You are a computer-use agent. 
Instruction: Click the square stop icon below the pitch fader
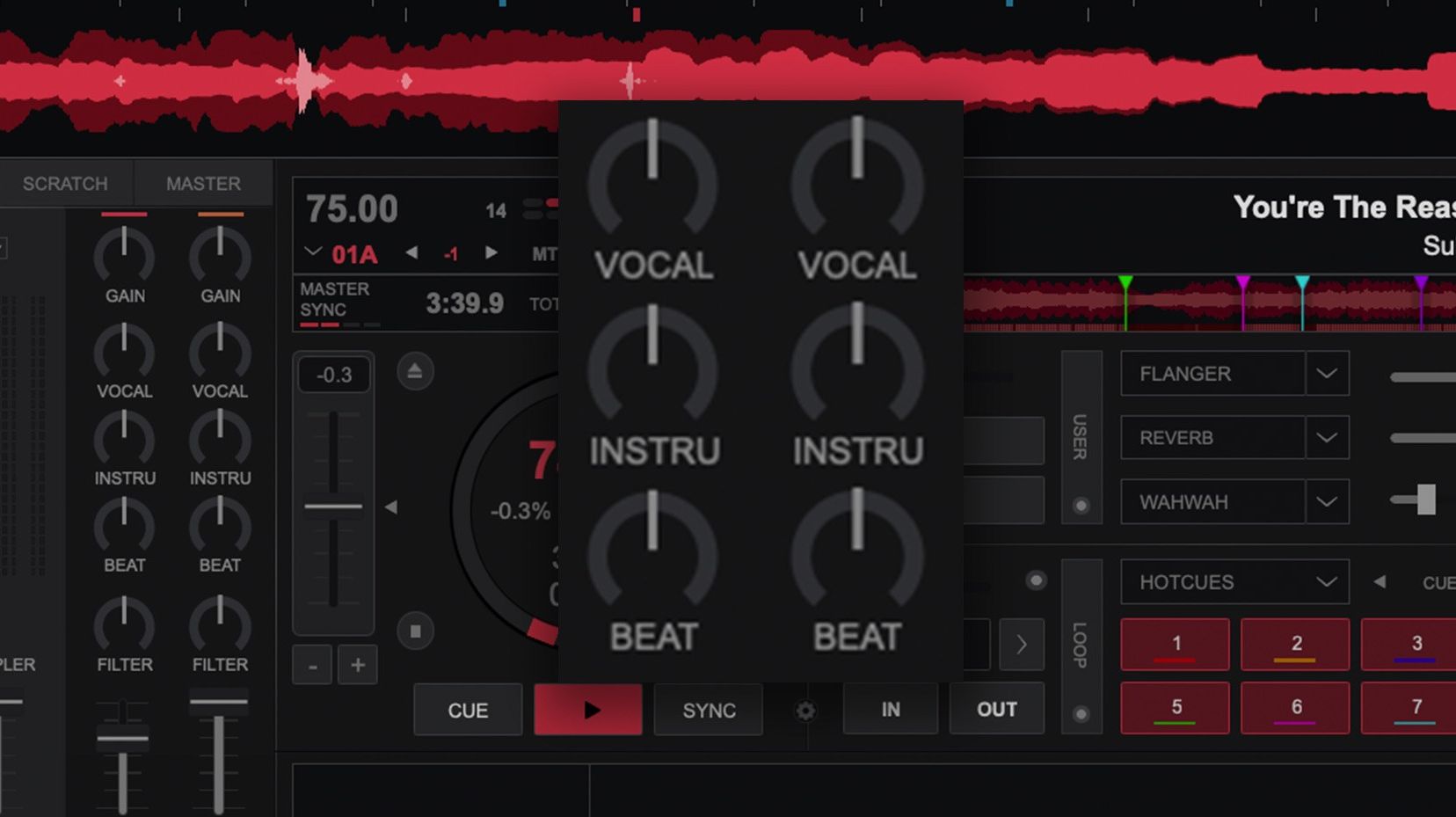414,631
